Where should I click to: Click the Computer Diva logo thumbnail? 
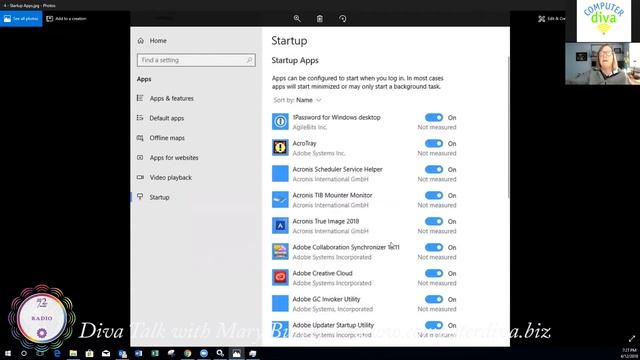[x=604, y=20]
